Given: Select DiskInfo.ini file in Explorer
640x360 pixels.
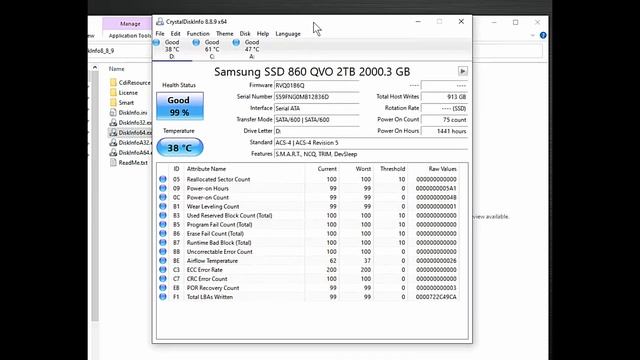Looking at the screenshot, I should (129, 113).
